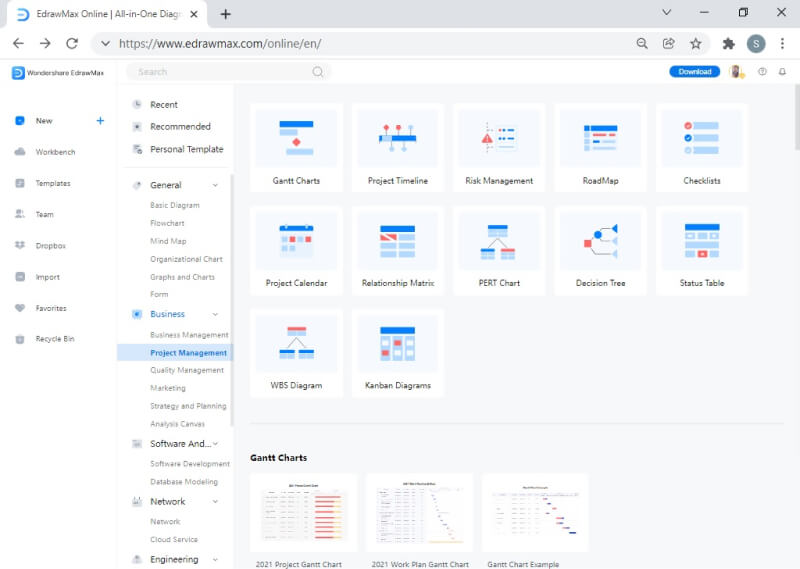The image size is (800, 569).
Task: Open the 2021 Project Gantt Chart thumbnail
Action: [304, 513]
